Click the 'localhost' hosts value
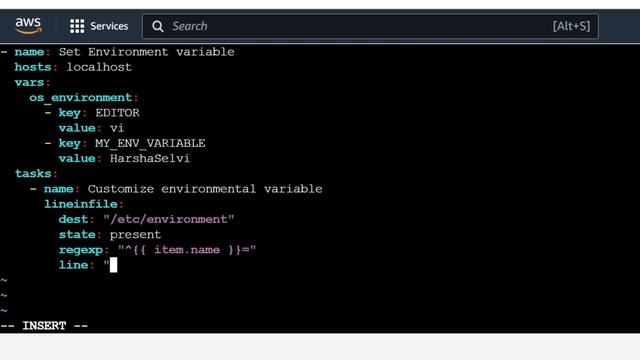640x360 pixels. (x=99, y=67)
